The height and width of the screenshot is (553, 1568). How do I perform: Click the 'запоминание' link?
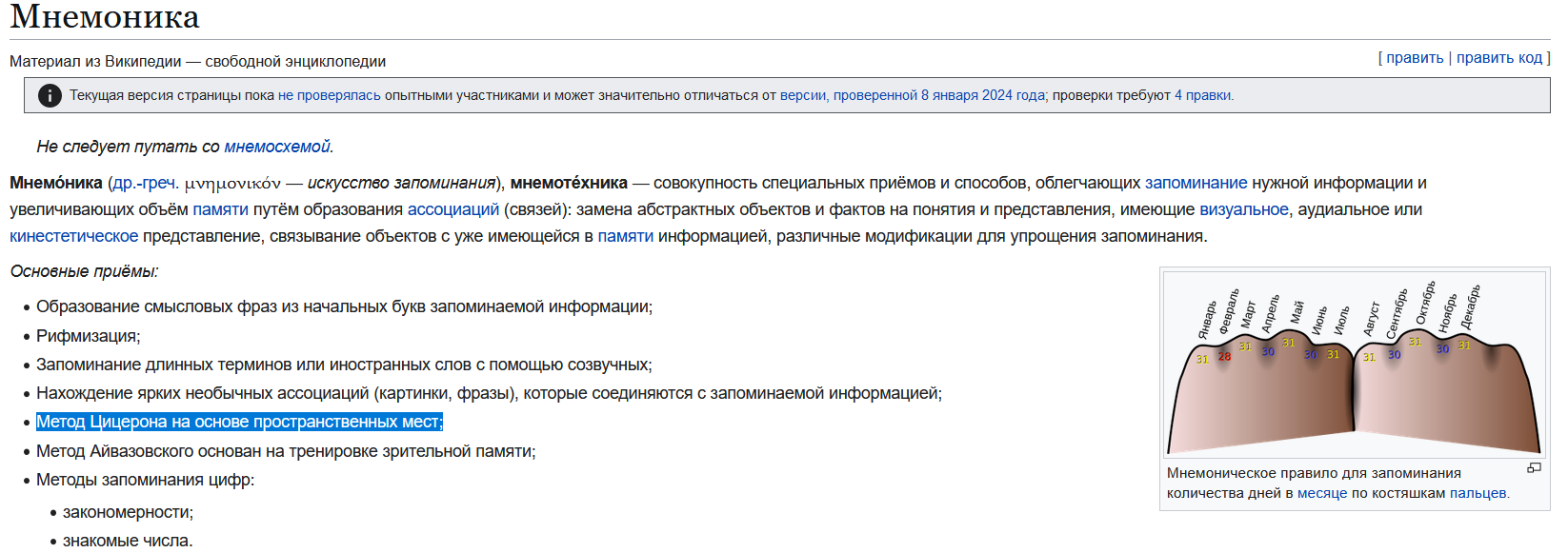1196,183
